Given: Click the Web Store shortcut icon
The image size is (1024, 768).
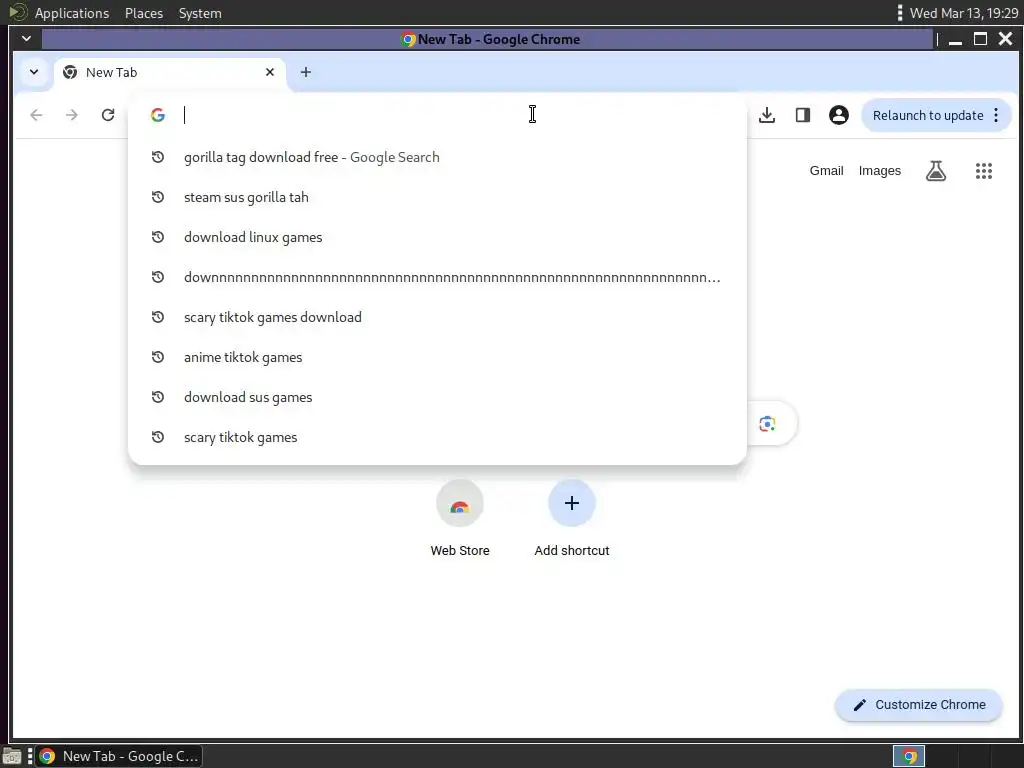Looking at the screenshot, I should [460, 504].
